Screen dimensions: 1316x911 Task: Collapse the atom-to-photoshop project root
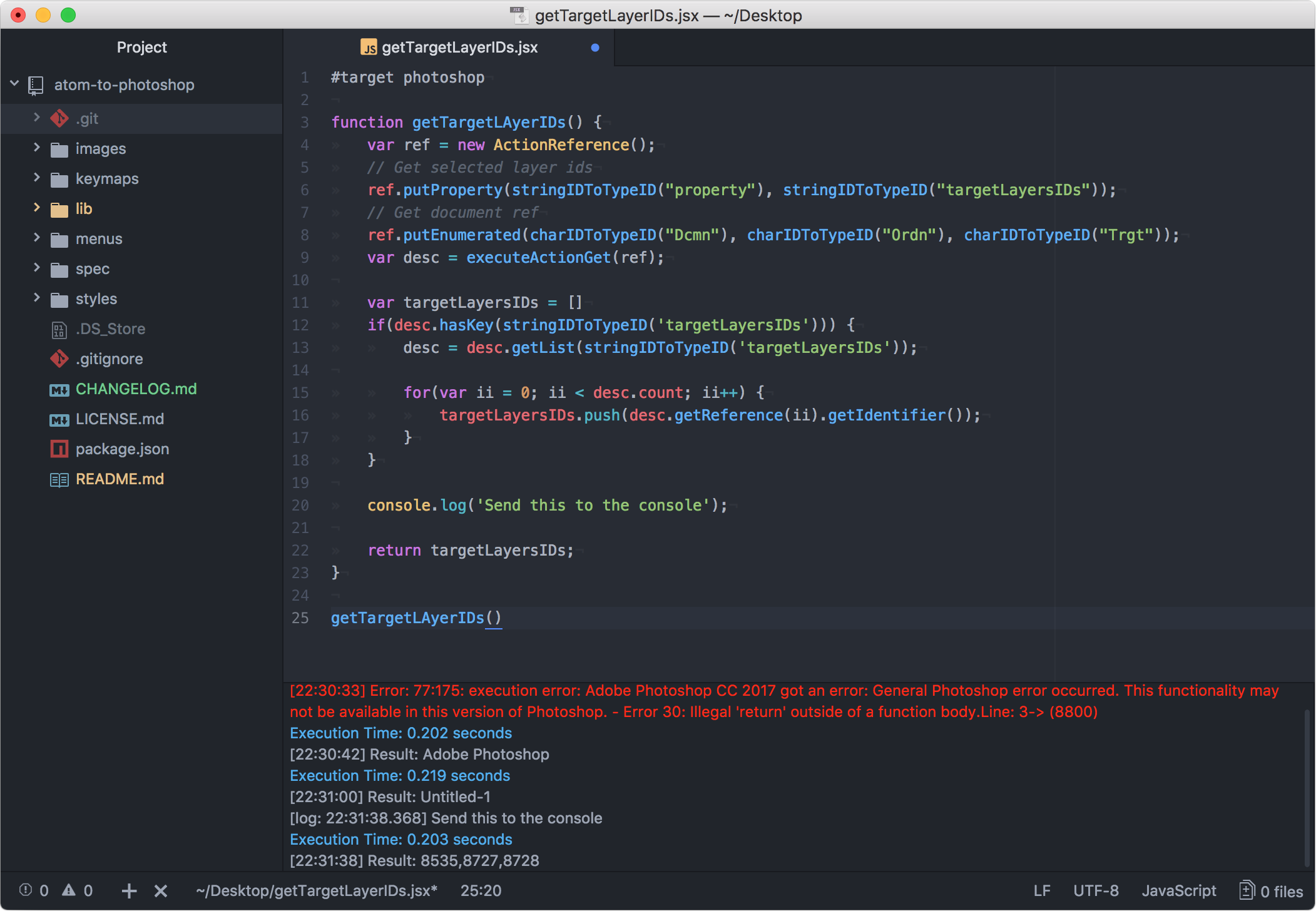14,83
